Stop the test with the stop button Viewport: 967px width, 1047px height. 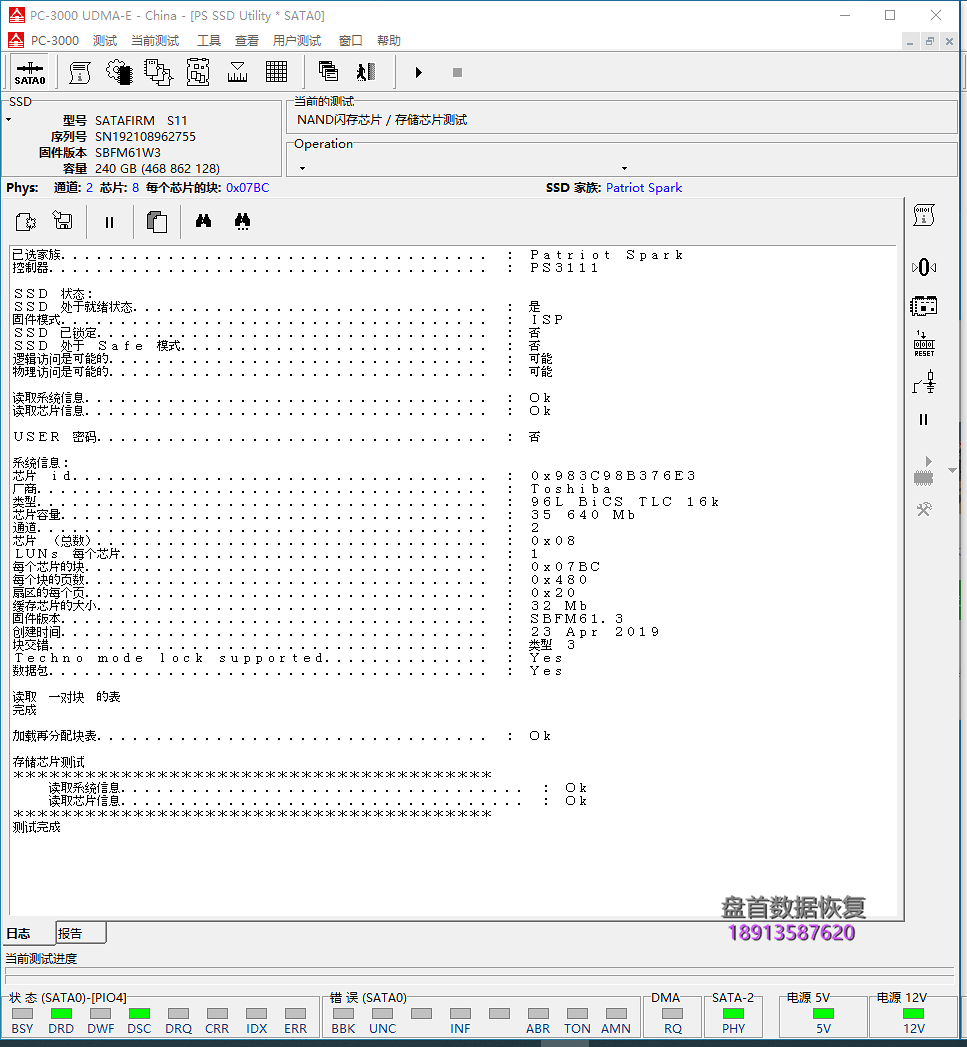click(x=457, y=72)
